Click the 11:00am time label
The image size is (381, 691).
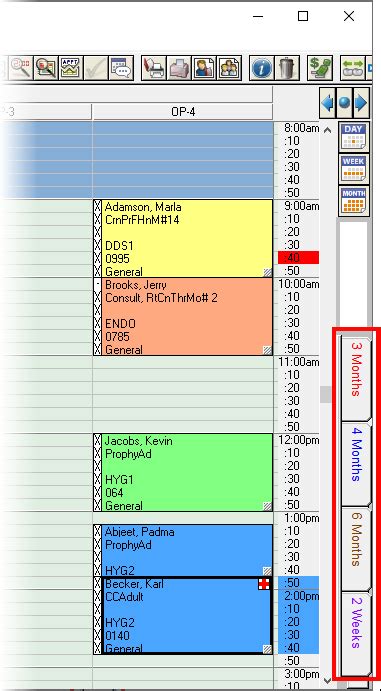[x=299, y=362]
